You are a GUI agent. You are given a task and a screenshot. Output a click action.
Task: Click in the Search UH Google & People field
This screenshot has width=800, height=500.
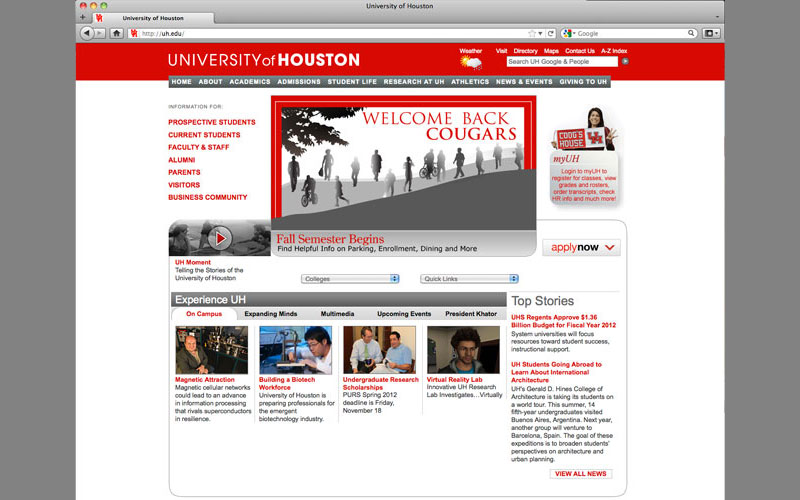pos(562,61)
